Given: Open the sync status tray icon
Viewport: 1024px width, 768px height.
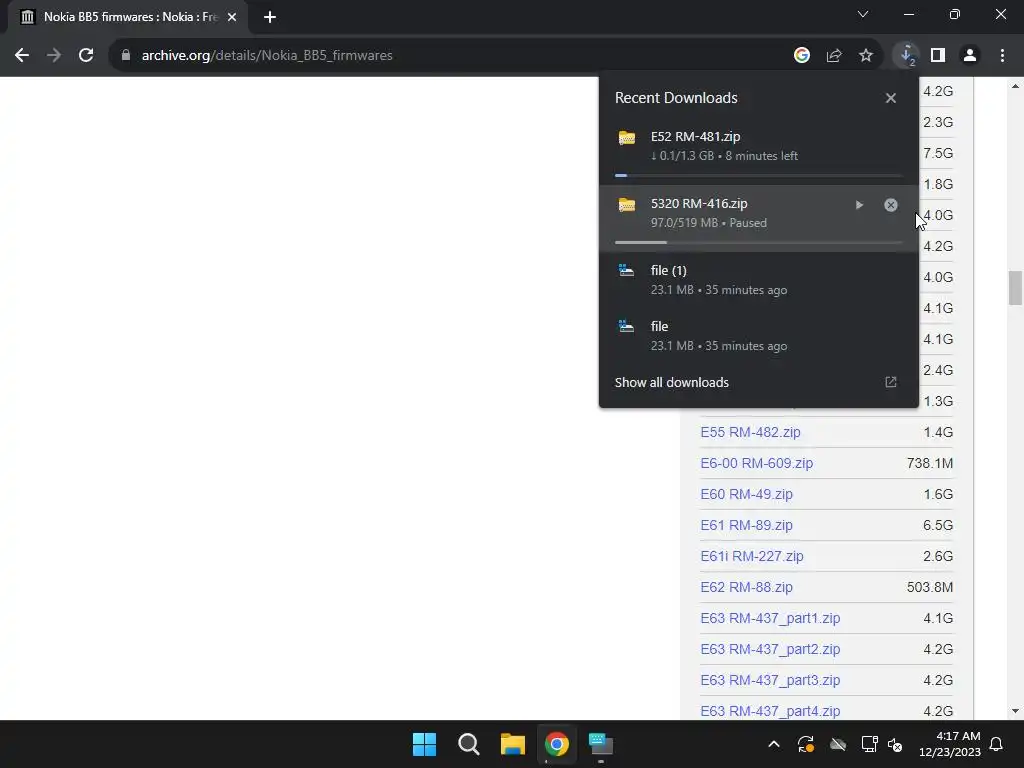Looking at the screenshot, I should (x=806, y=744).
